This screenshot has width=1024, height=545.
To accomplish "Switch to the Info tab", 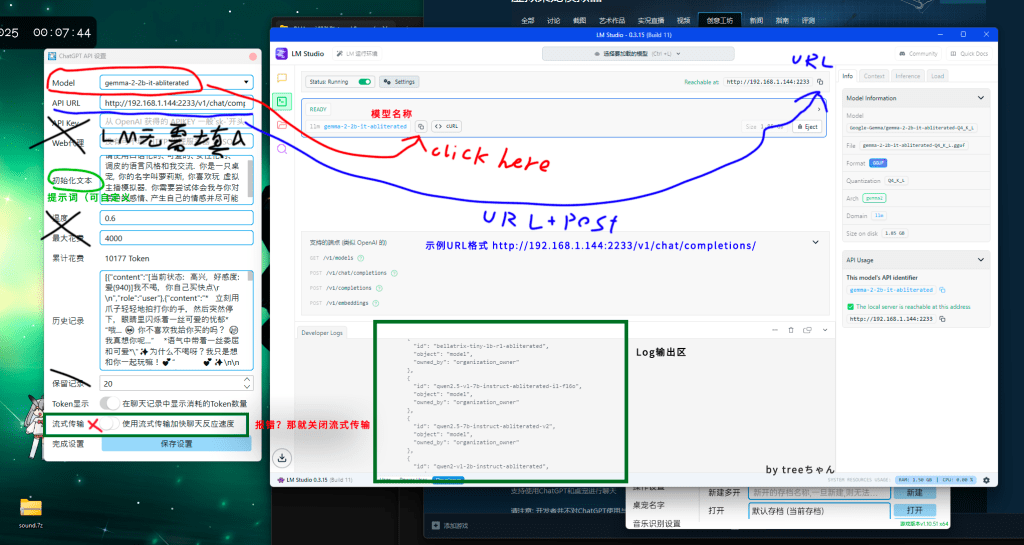I will [848, 76].
